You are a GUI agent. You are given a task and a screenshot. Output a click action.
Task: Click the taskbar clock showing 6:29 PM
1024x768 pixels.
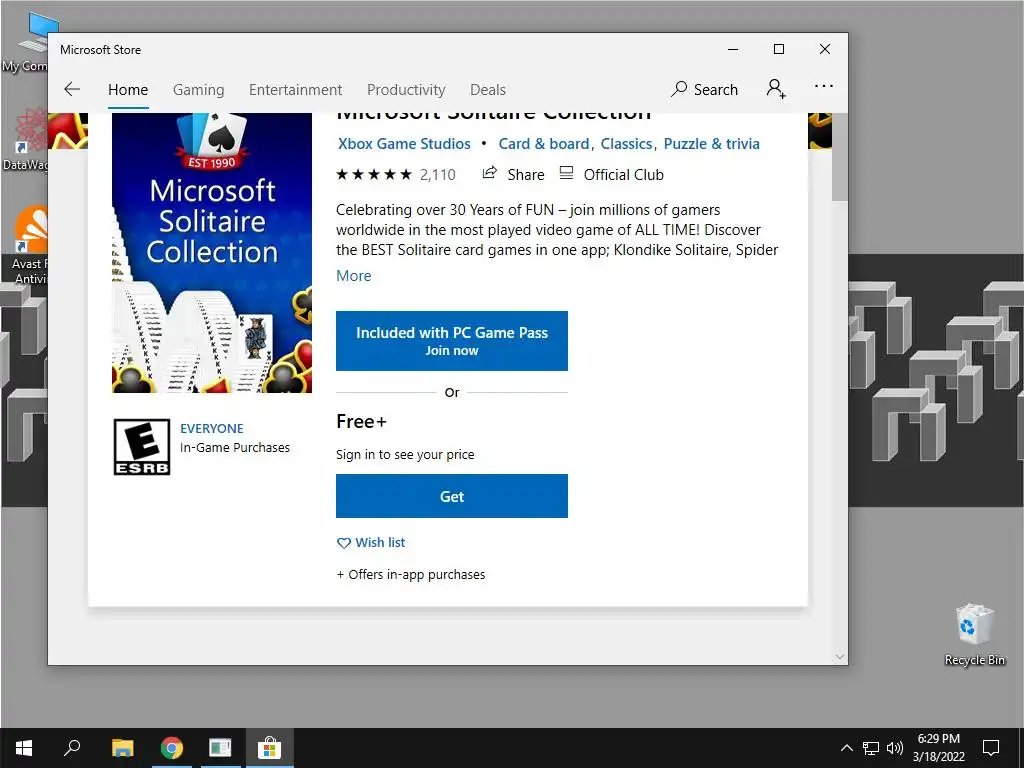[938, 748]
